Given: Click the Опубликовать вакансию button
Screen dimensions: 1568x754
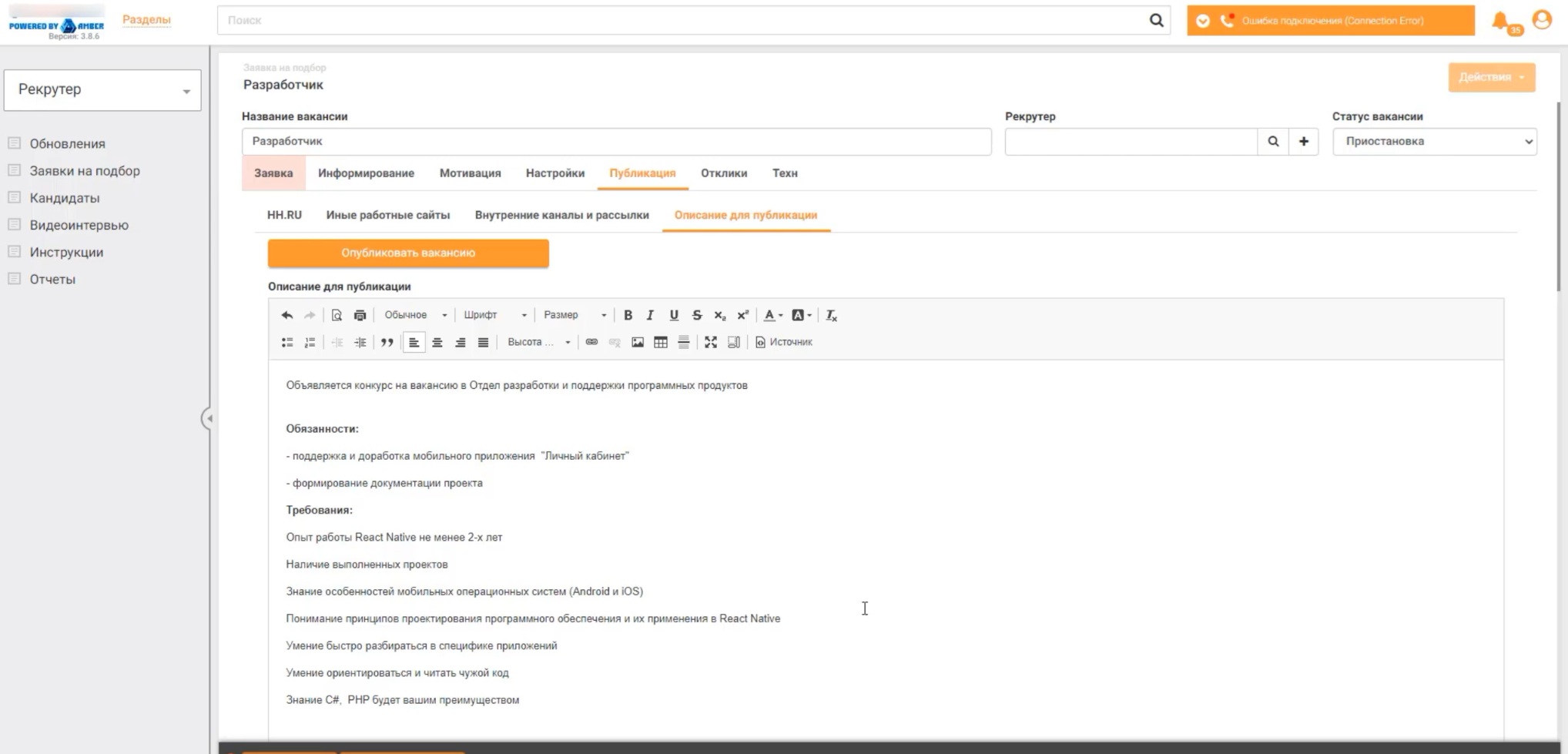Looking at the screenshot, I should pyautogui.click(x=408, y=253).
